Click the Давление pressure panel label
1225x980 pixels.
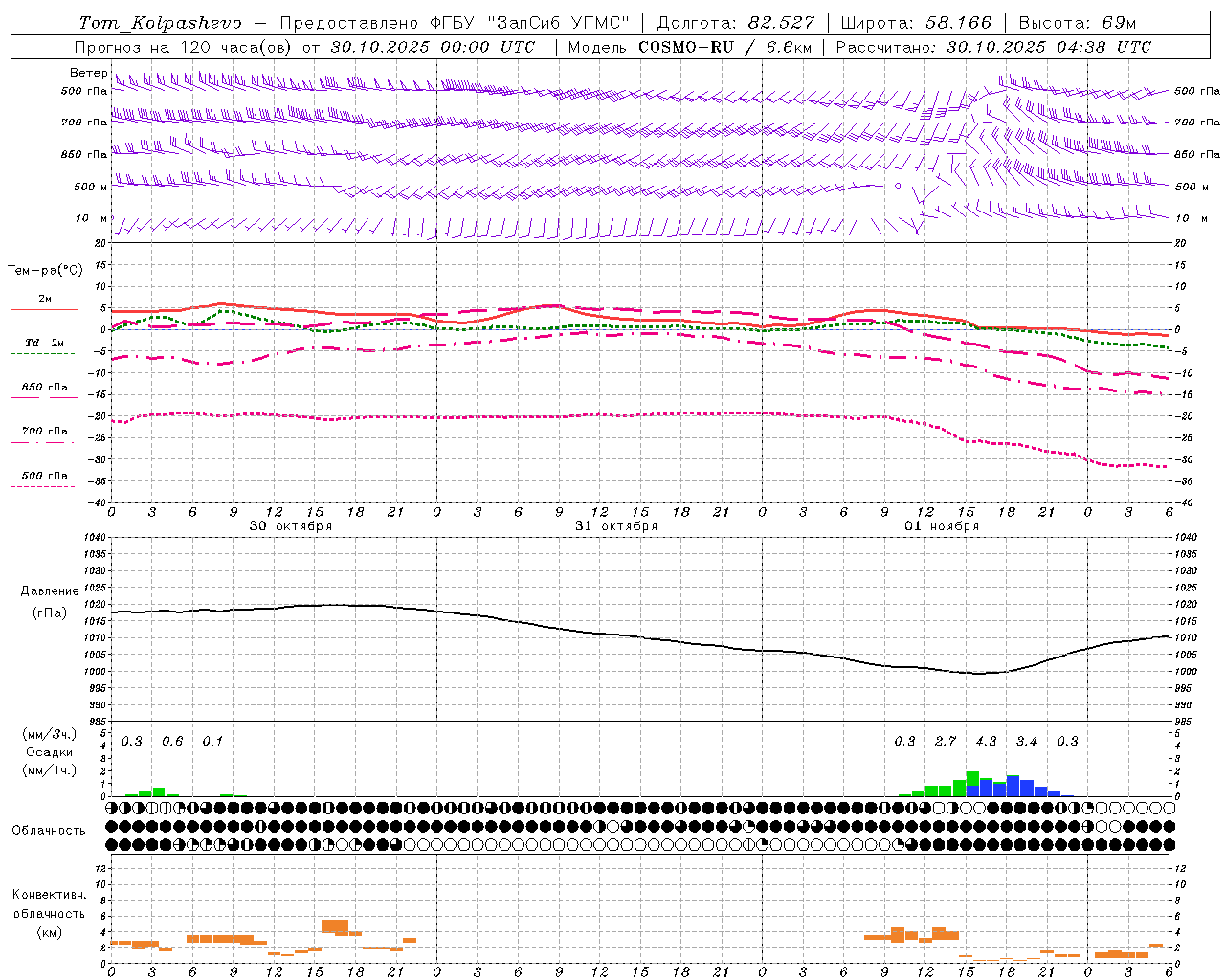pos(50,591)
